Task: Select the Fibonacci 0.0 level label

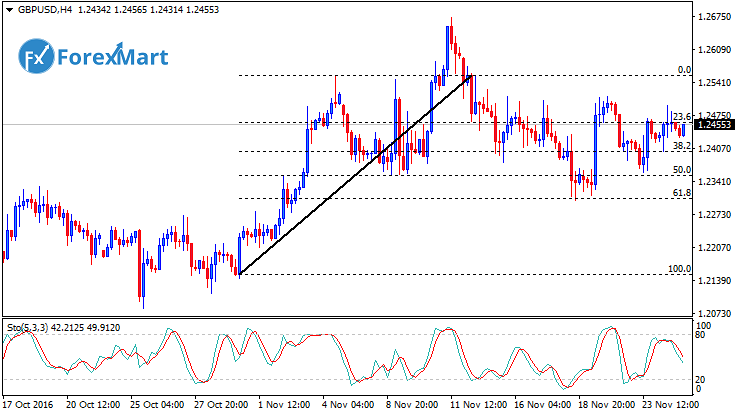Action: pos(684,70)
